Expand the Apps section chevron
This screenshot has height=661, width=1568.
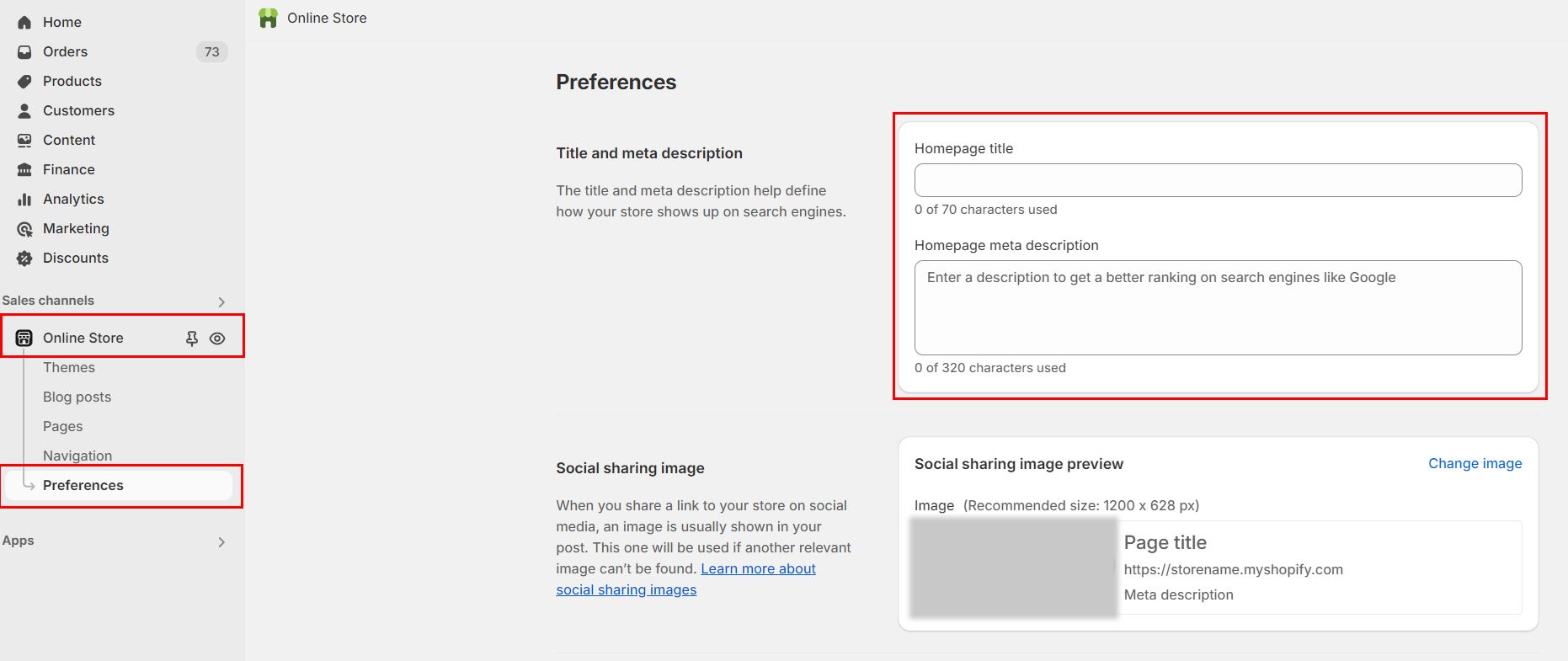[221, 542]
